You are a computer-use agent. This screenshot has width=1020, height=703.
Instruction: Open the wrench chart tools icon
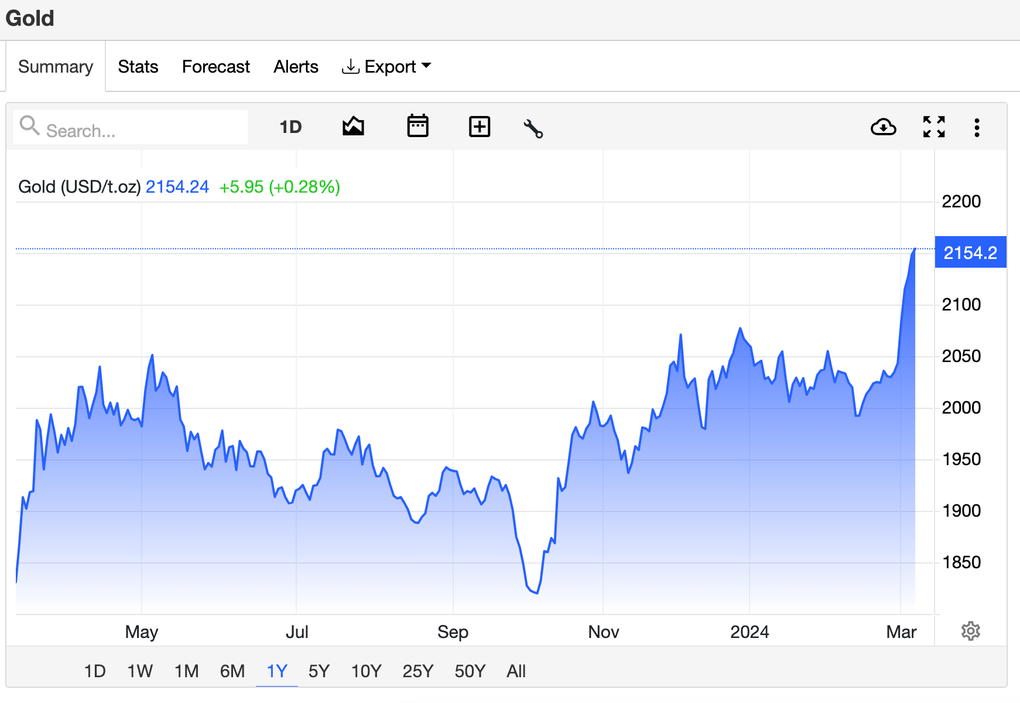pyautogui.click(x=533, y=128)
